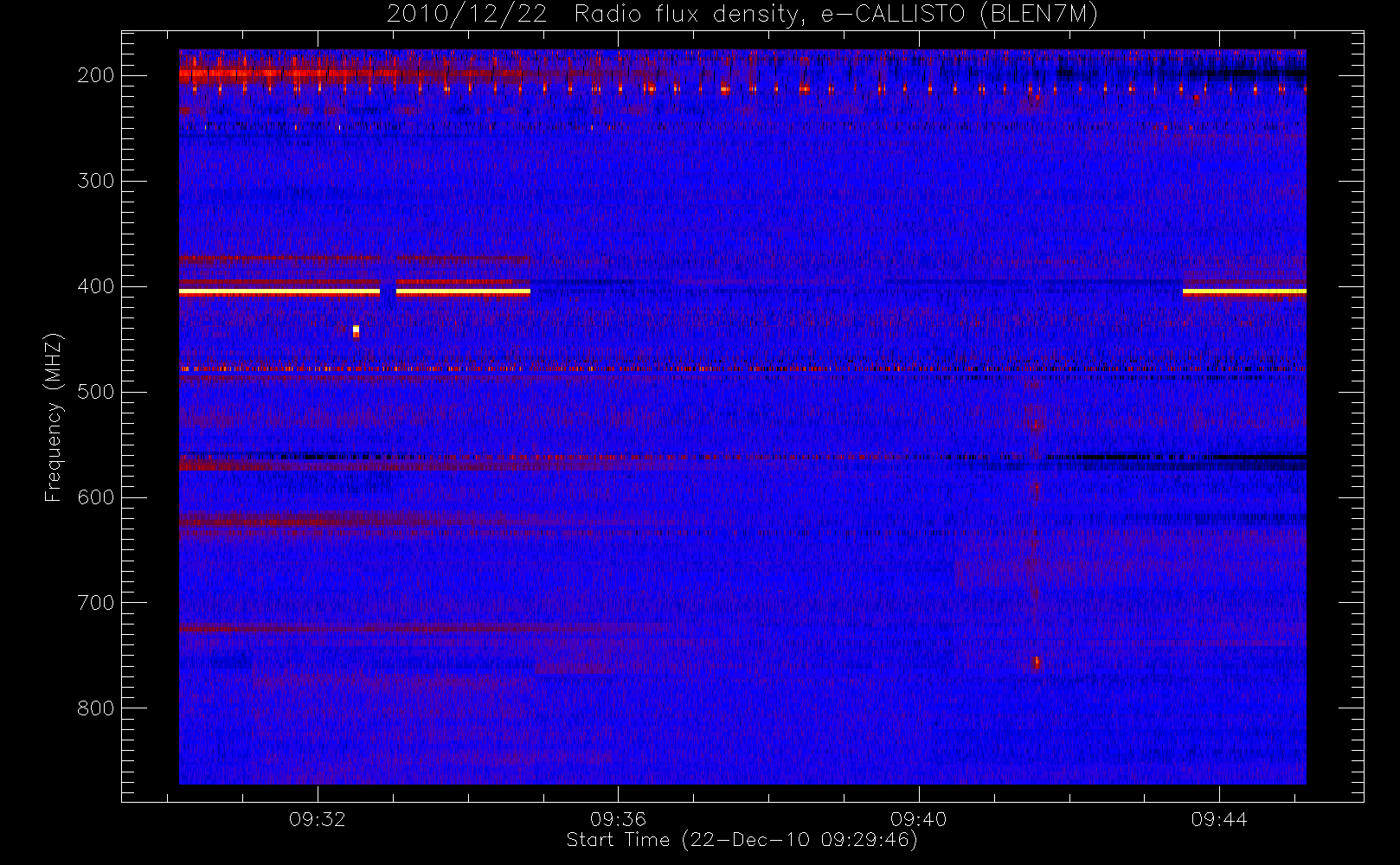Click the 'Start Time (22-Dec-10 09:29:46)' label
1400x865 pixels.
(742, 840)
